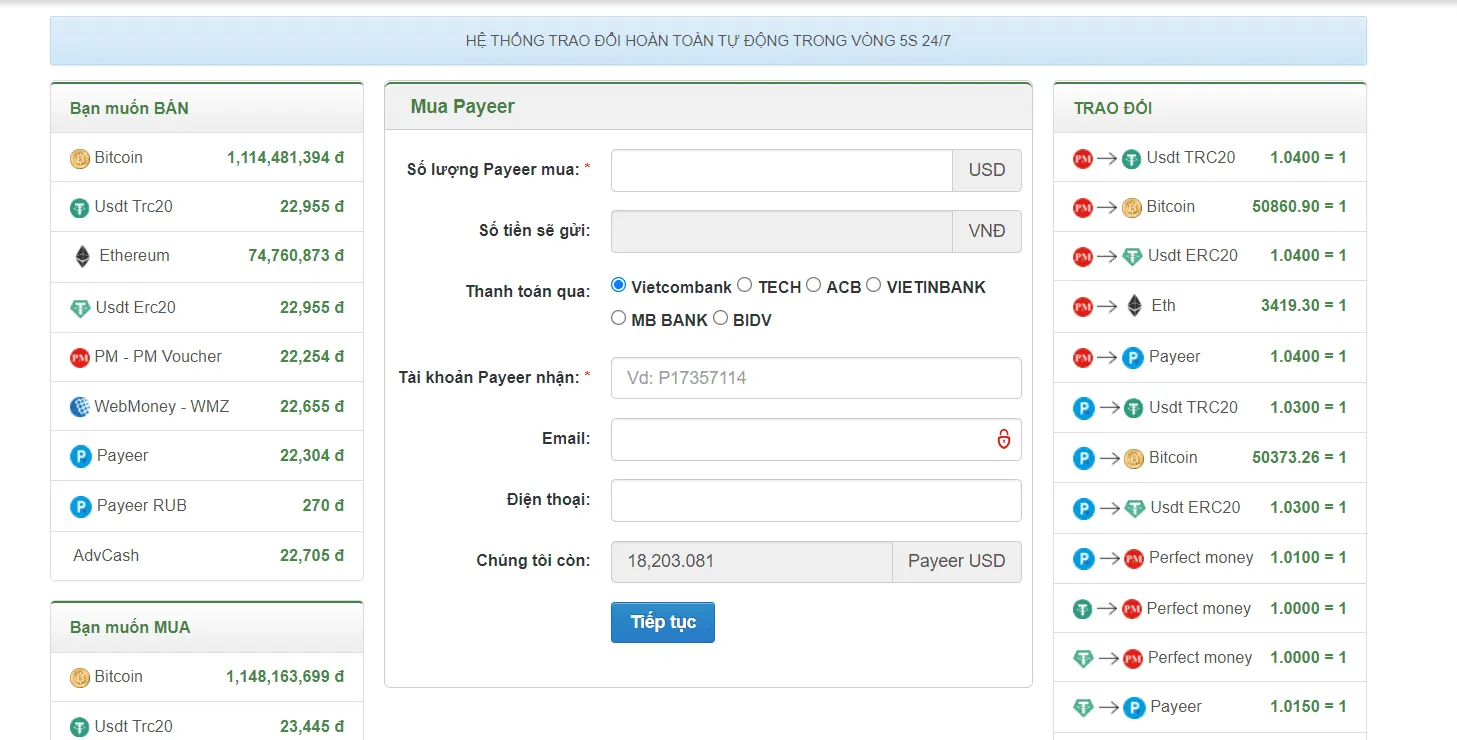Click the Bitcoin icon in the 50860.90 exchange row
Viewport: 1457px width, 740px height.
[1132, 207]
